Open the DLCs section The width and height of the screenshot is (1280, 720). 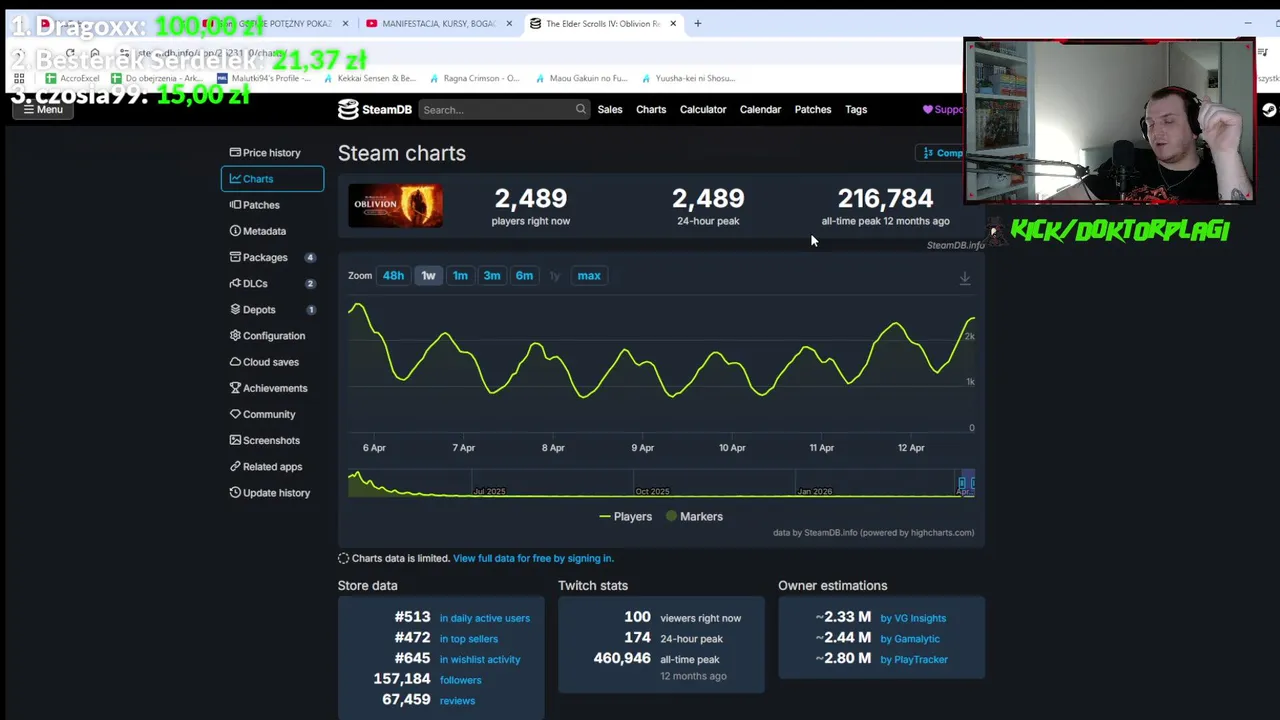pos(272,283)
